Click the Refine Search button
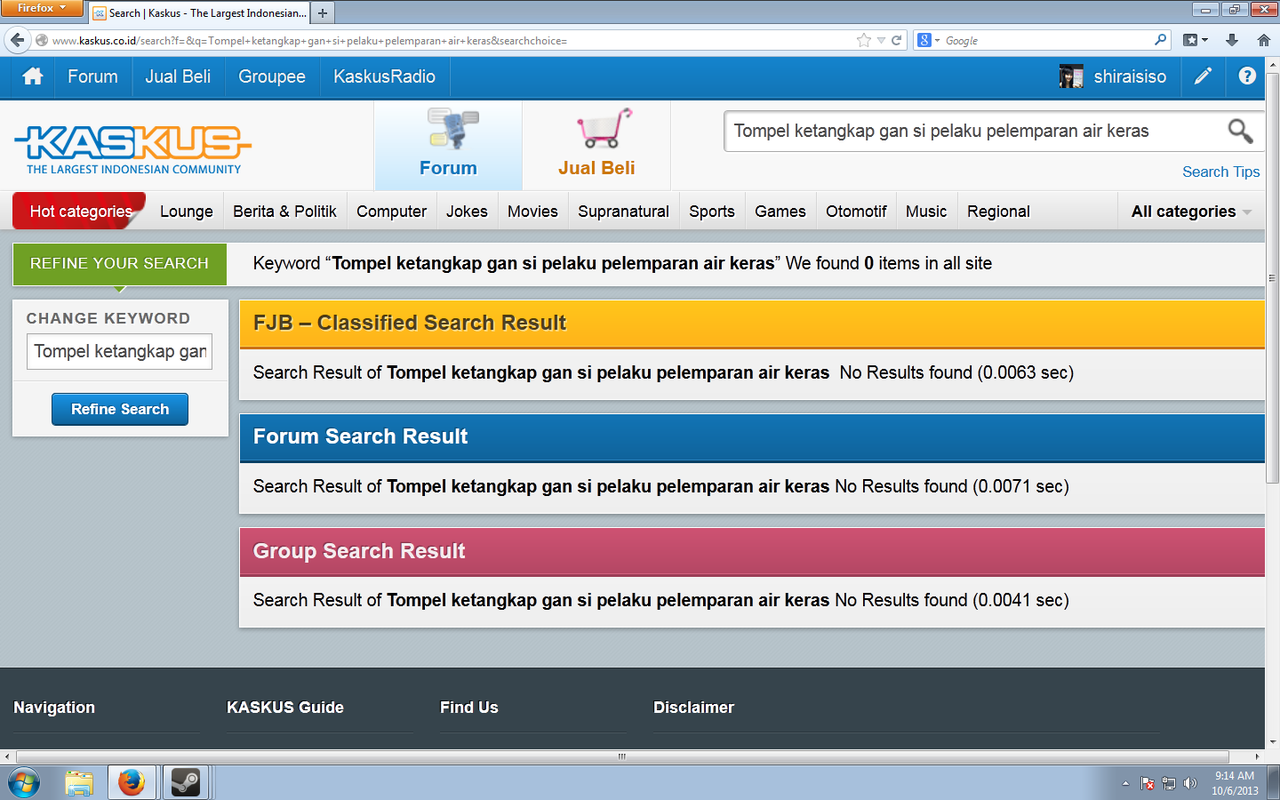The width and height of the screenshot is (1280, 800). [120, 409]
